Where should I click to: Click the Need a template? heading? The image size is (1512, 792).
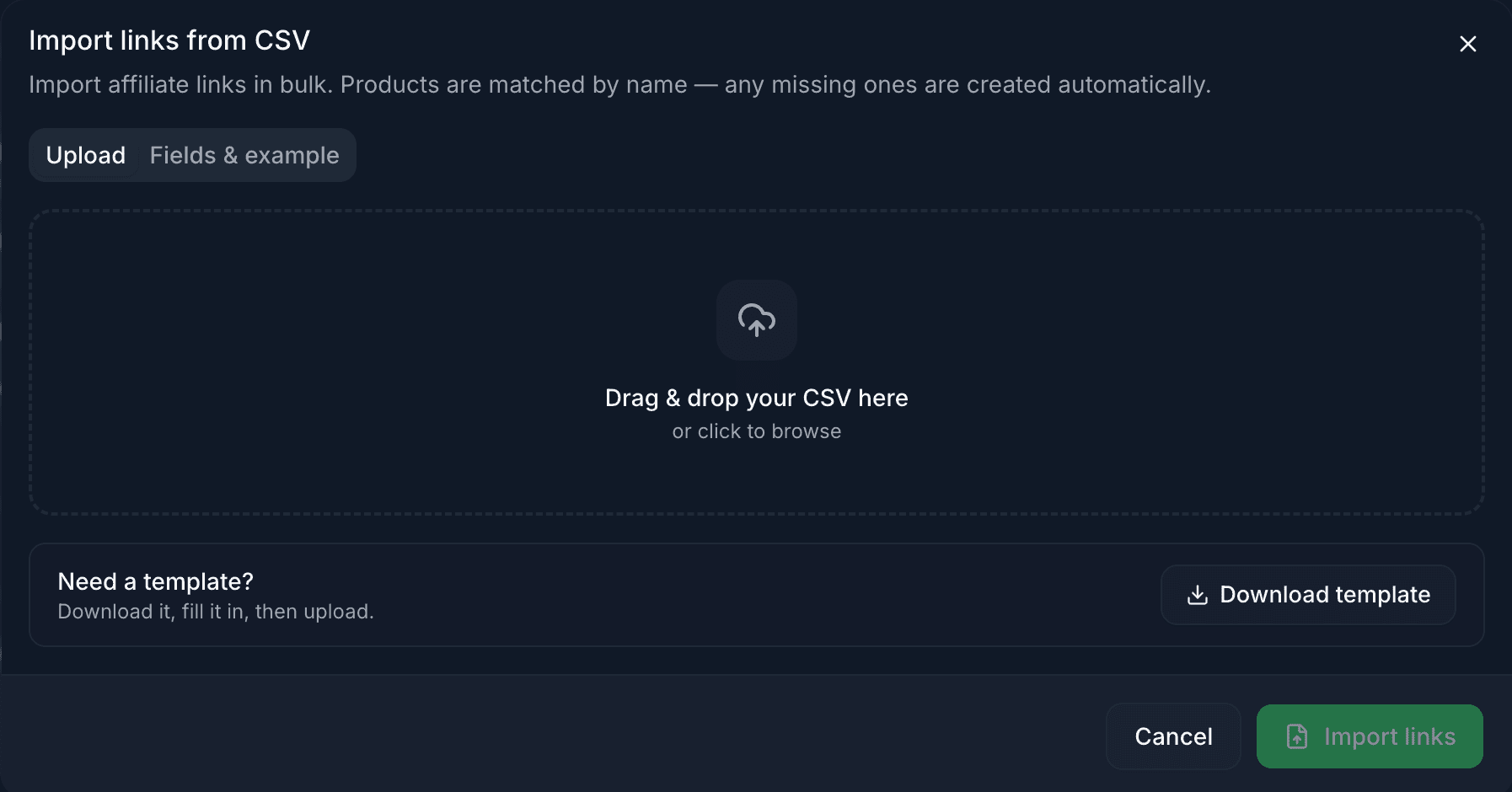pyautogui.click(x=154, y=581)
